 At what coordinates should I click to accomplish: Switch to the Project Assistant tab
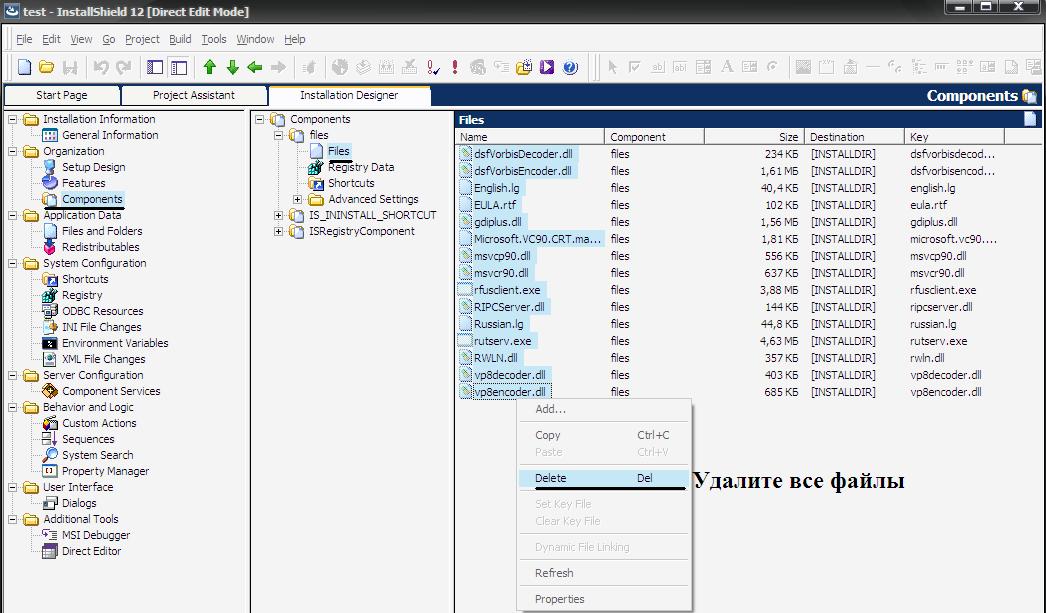click(194, 95)
